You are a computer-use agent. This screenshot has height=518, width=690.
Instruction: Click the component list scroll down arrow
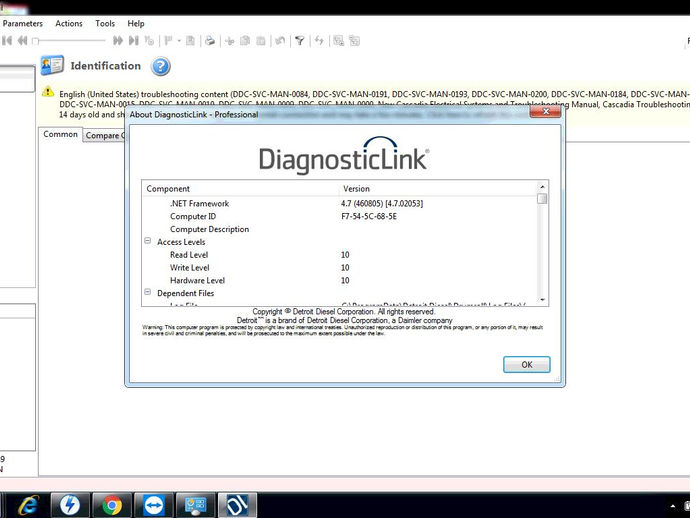[542, 300]
